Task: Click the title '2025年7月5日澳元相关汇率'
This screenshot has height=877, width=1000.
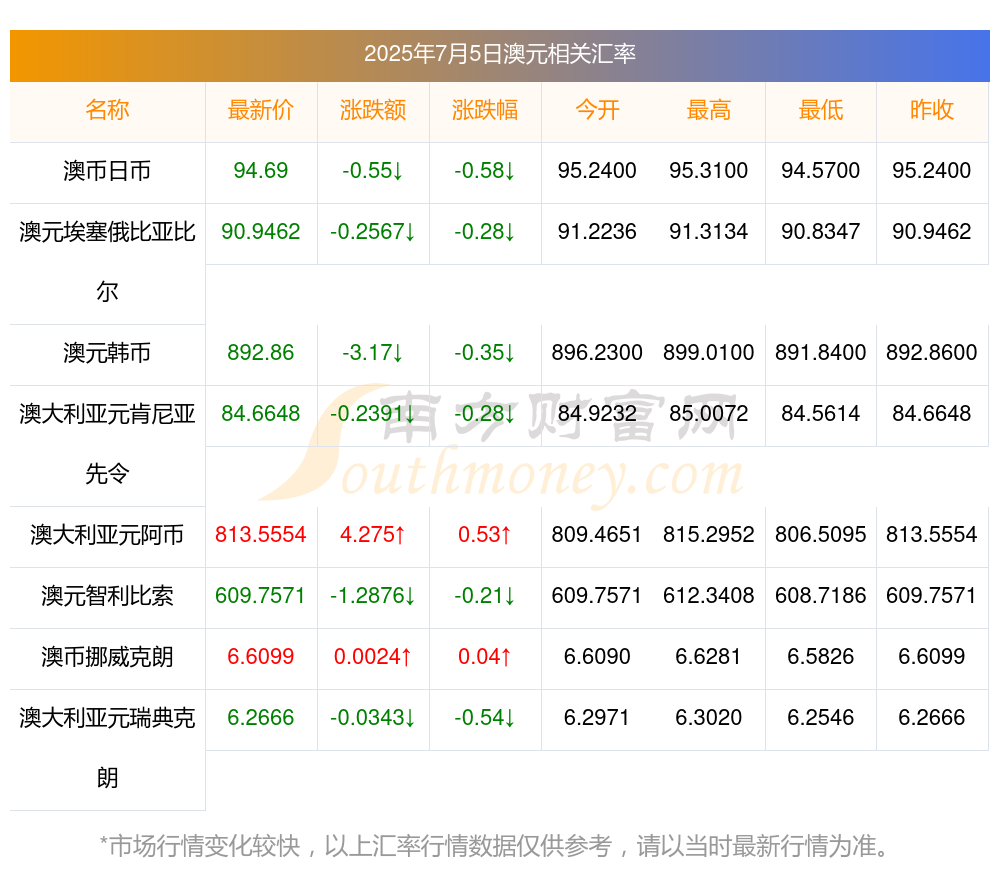Action: (499, 54)
